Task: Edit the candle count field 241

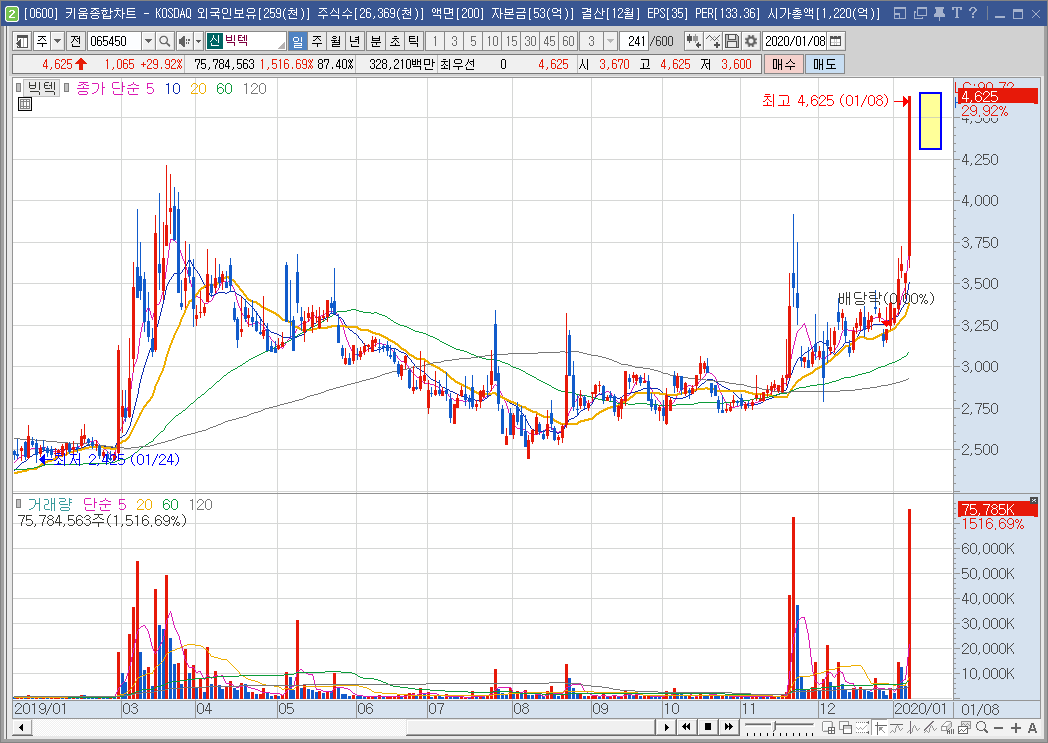Action: (x=634, y=41)
